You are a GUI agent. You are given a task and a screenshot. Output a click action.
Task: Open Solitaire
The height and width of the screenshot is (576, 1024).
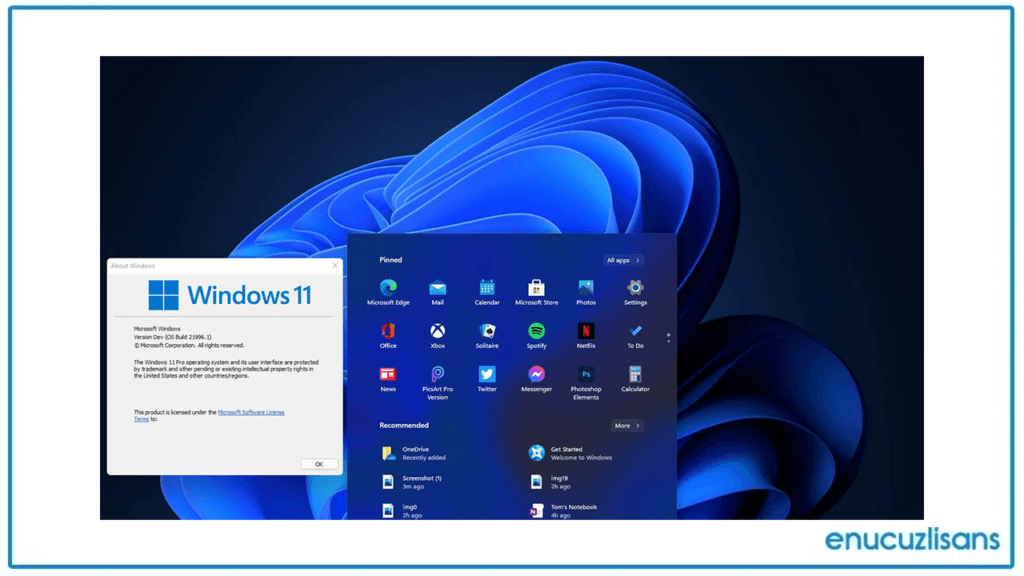point(487,330)
